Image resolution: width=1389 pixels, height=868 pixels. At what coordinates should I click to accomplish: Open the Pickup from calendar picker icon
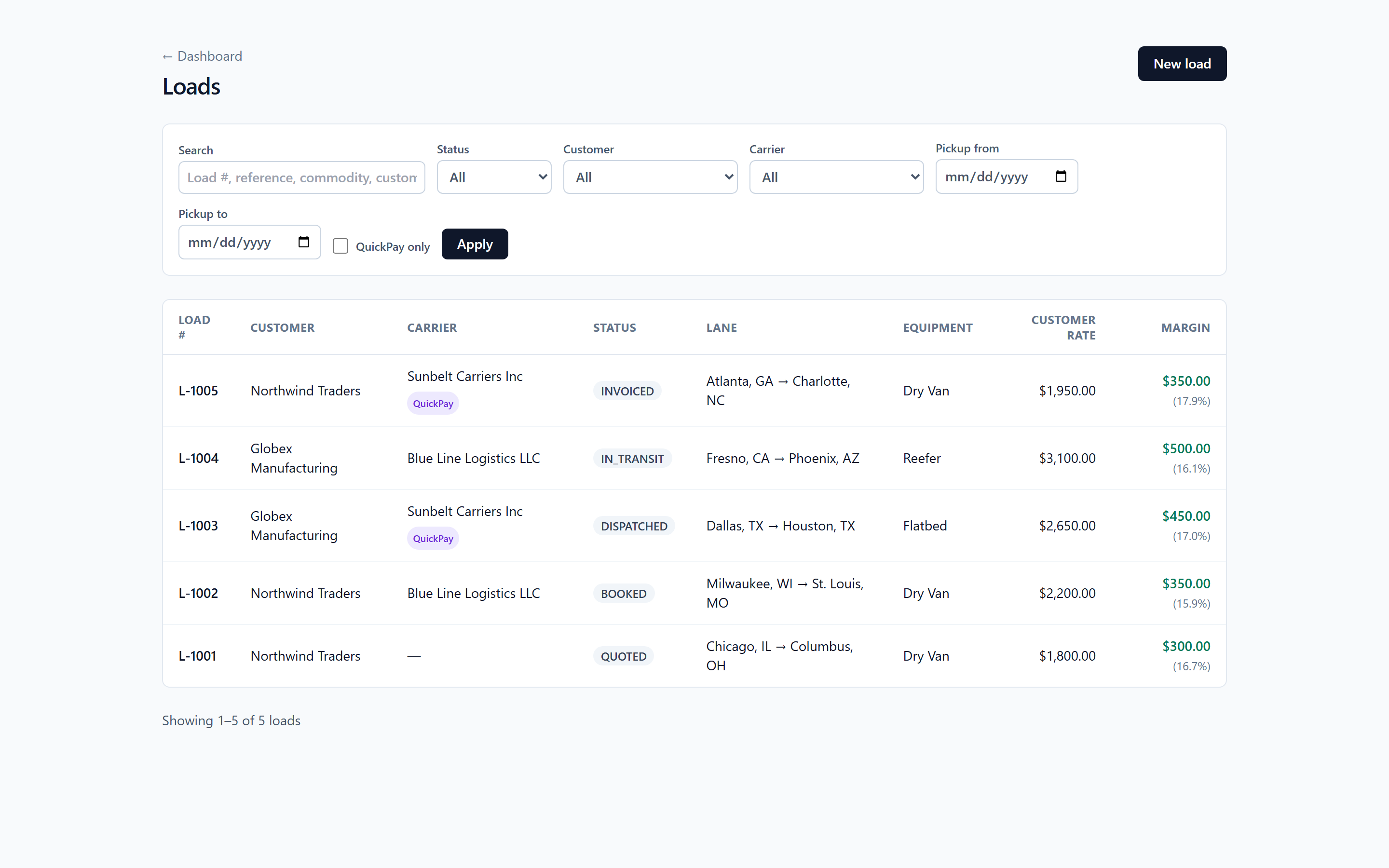1061,176
